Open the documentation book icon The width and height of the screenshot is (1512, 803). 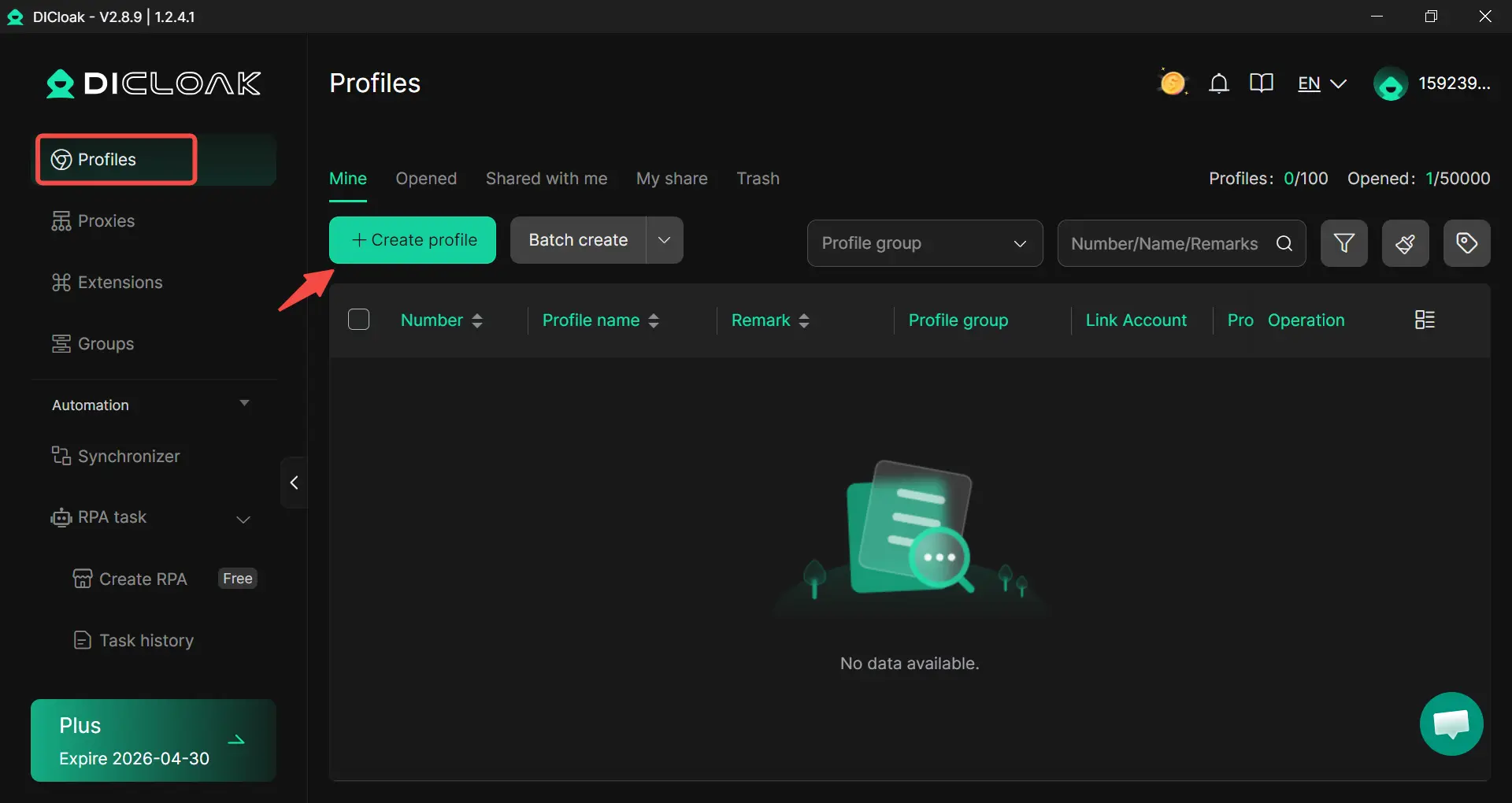coord(1261,83)
